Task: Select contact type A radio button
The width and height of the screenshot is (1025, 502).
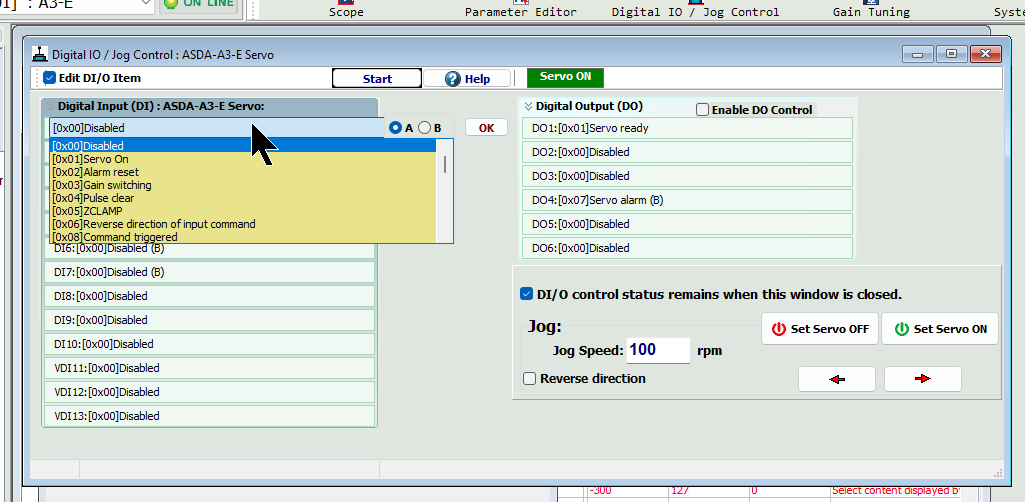Action: tap(395, 127)
